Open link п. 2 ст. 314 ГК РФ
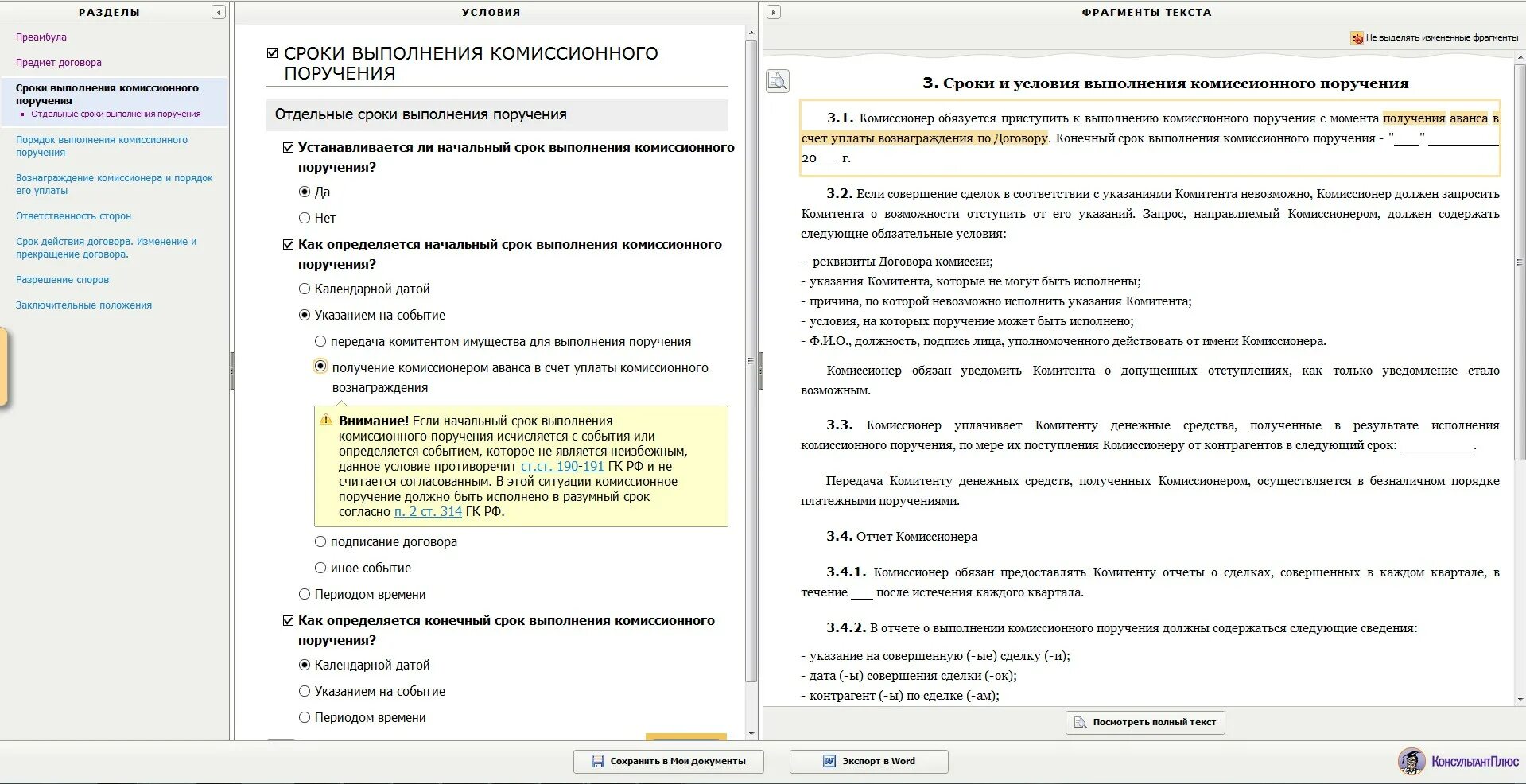Viewport: 1526px width, 784px height. point(428,512)
